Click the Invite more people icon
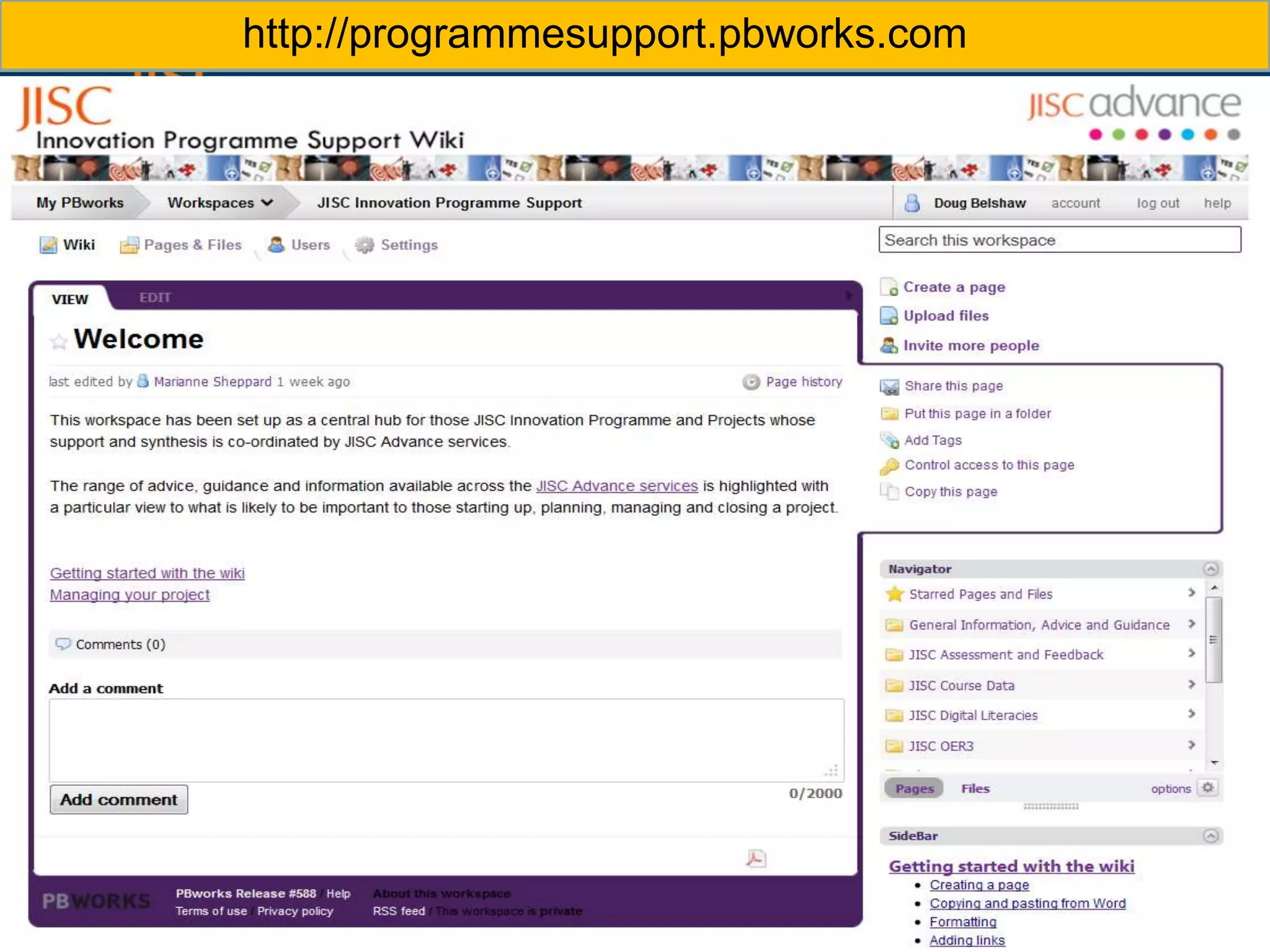 pos(889,346)
